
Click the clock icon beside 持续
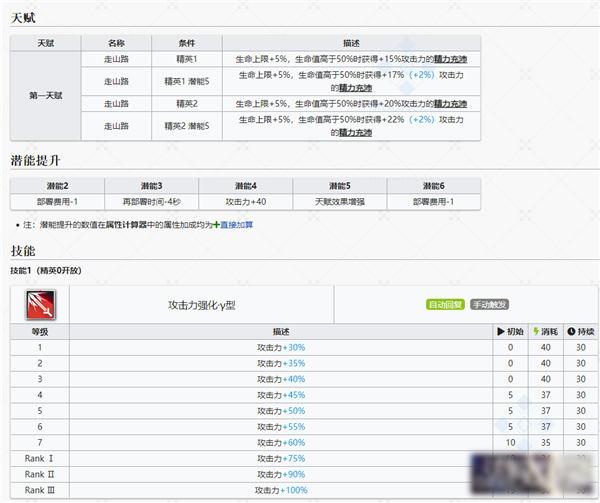coord(571,332)
